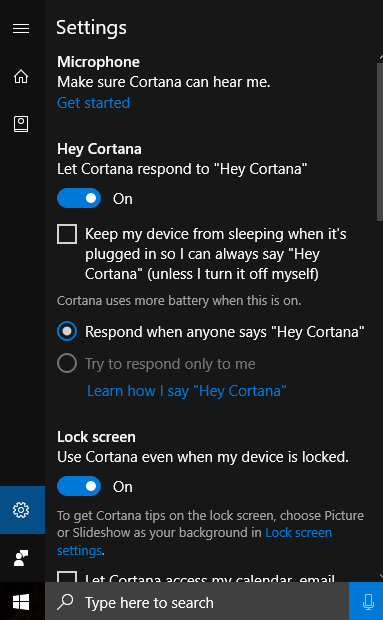Click Use Cortana even when device locked text
This screenshot has width=383, height=620.
[x=203, y=457]
